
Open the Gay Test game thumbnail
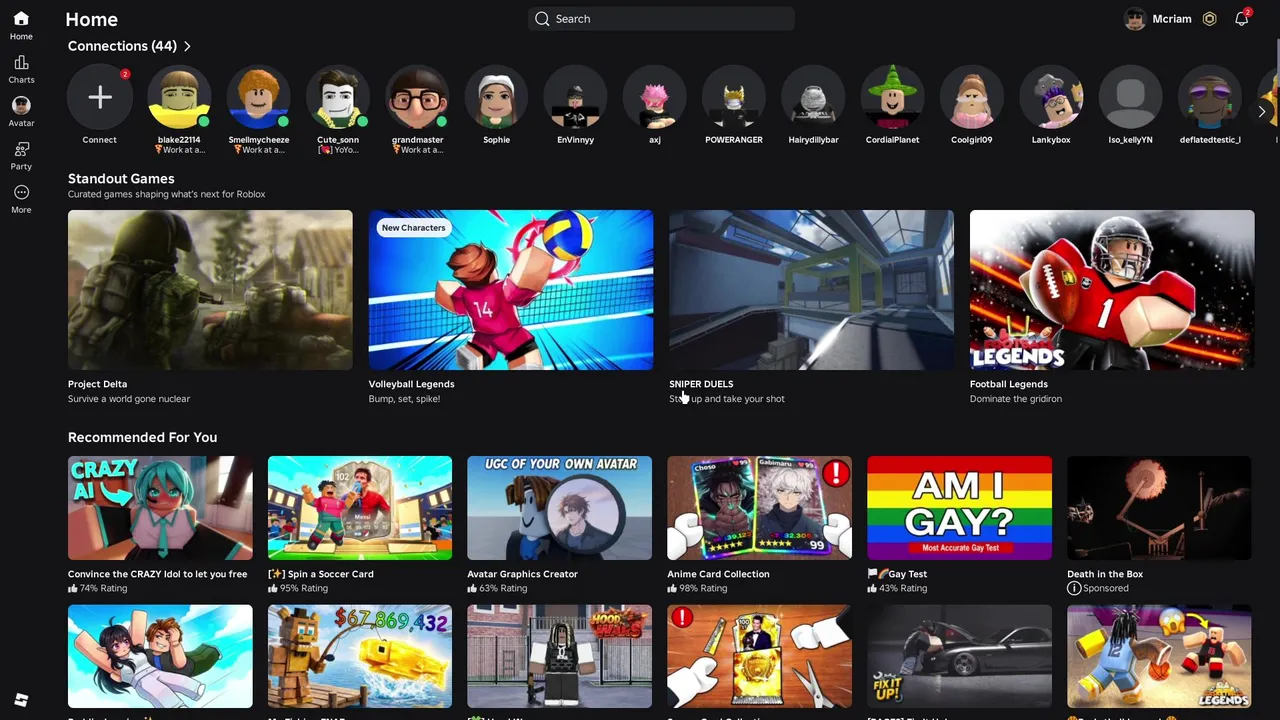(959, 508)
